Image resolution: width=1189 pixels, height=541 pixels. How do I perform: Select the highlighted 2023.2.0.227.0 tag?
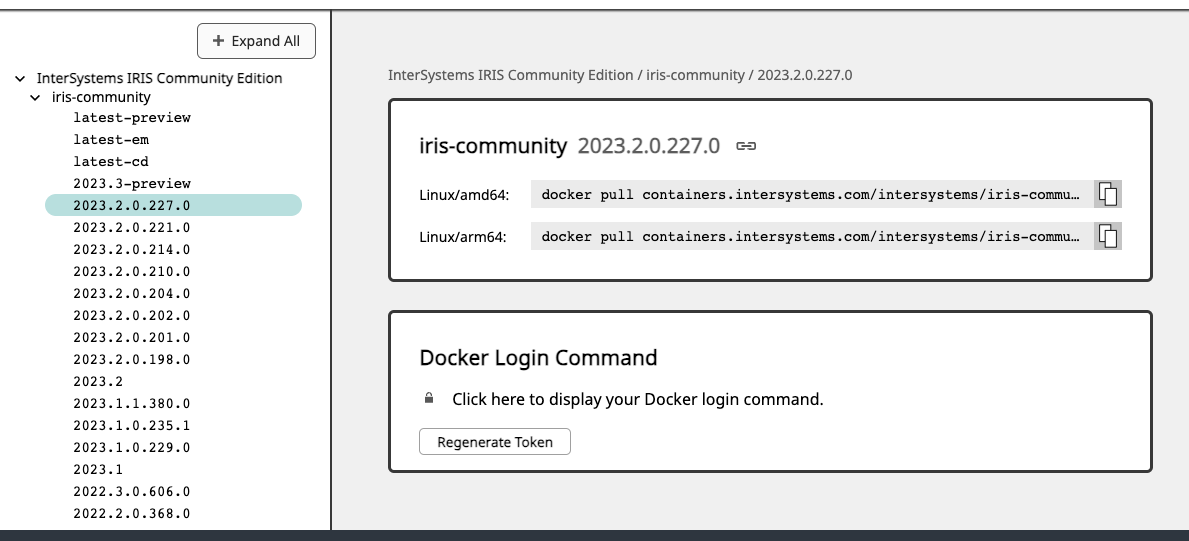[174, 205]
